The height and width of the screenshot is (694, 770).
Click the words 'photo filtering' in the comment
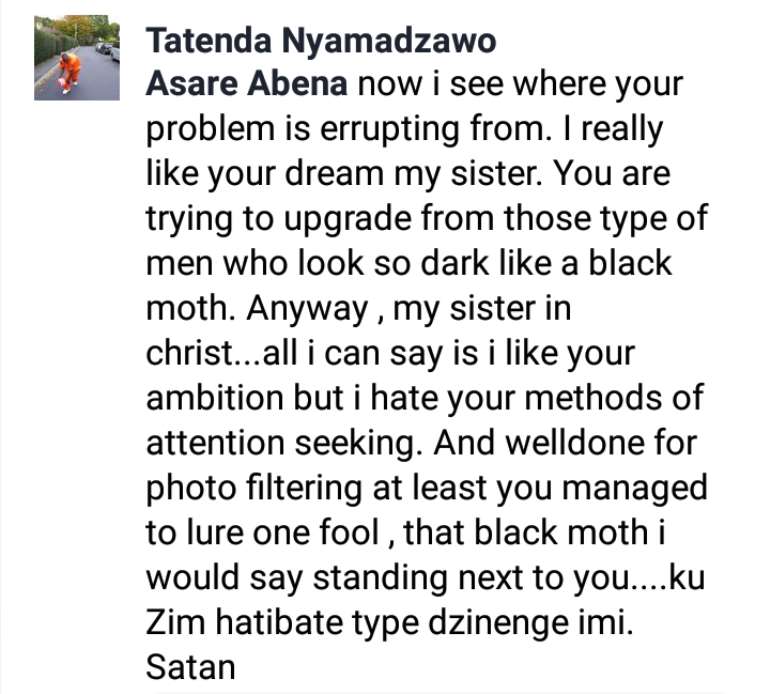click(254, 489)
